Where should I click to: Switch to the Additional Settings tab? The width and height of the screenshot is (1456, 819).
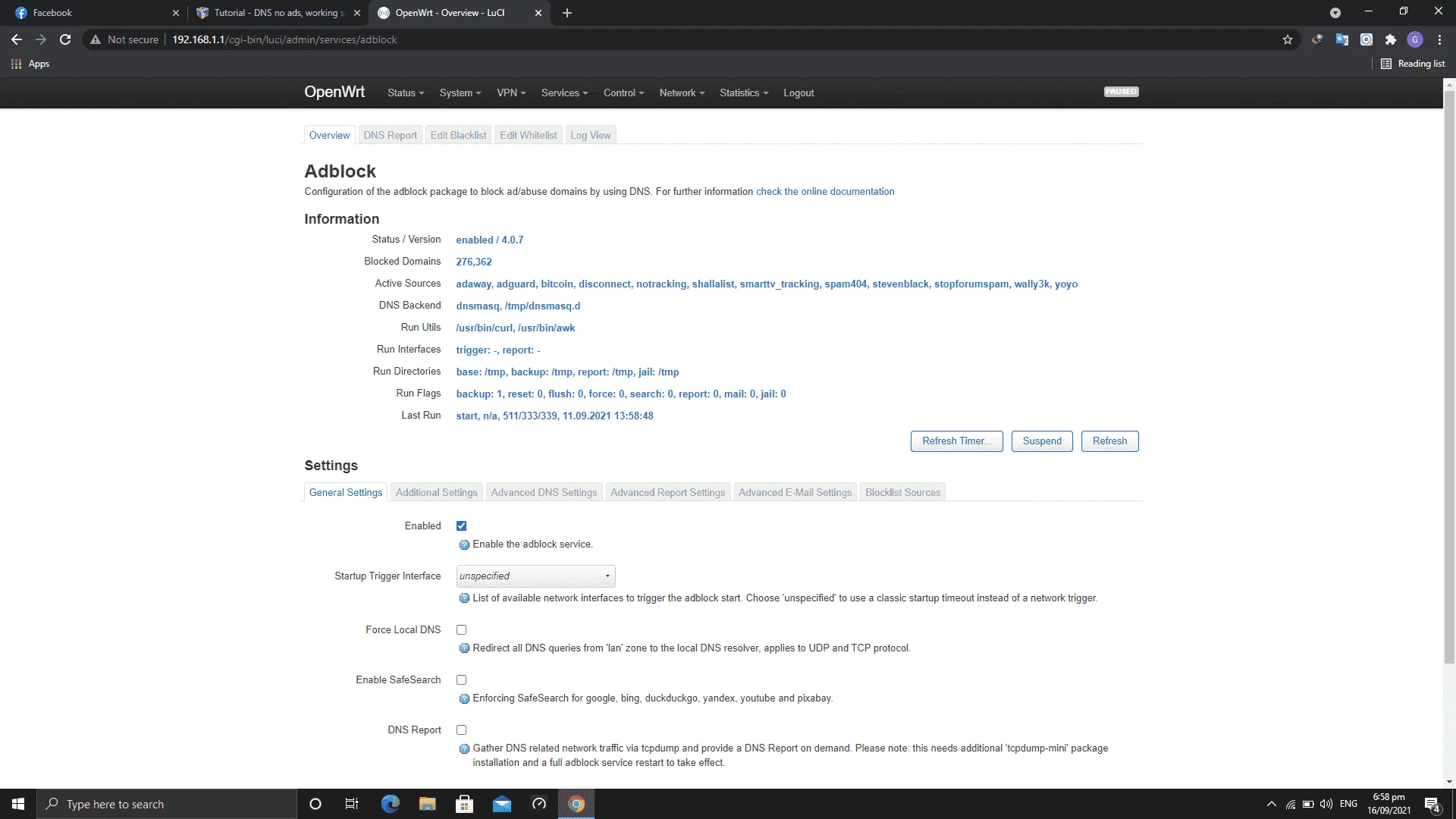coord(437,492)
